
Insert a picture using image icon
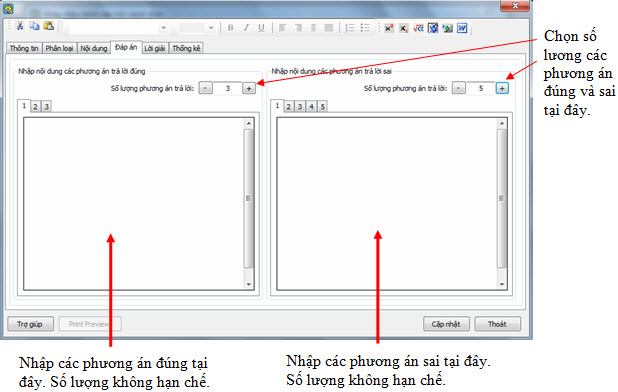tap(447, 28)
